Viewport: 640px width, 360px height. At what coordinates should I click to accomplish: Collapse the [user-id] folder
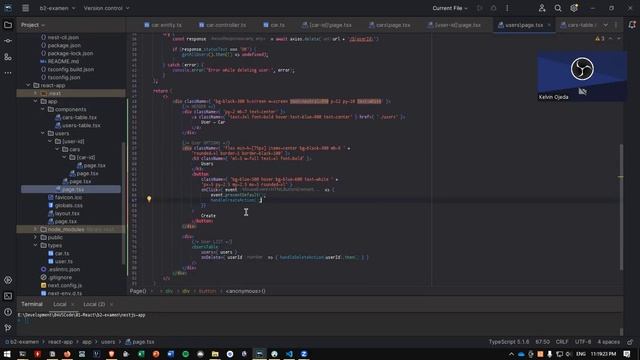[50, 141]
